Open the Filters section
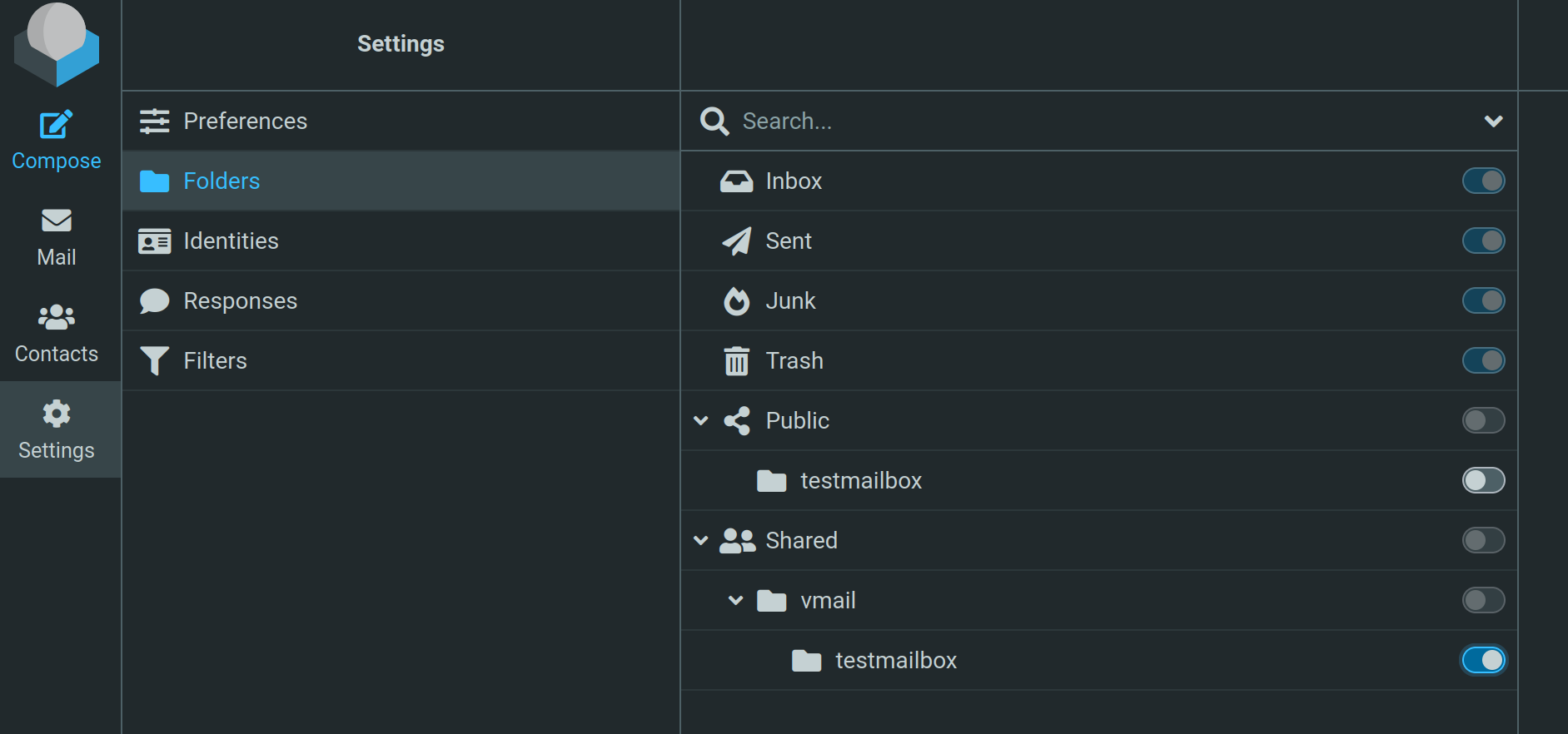This screenshot has width=1568, height=734. coord(215,361)
